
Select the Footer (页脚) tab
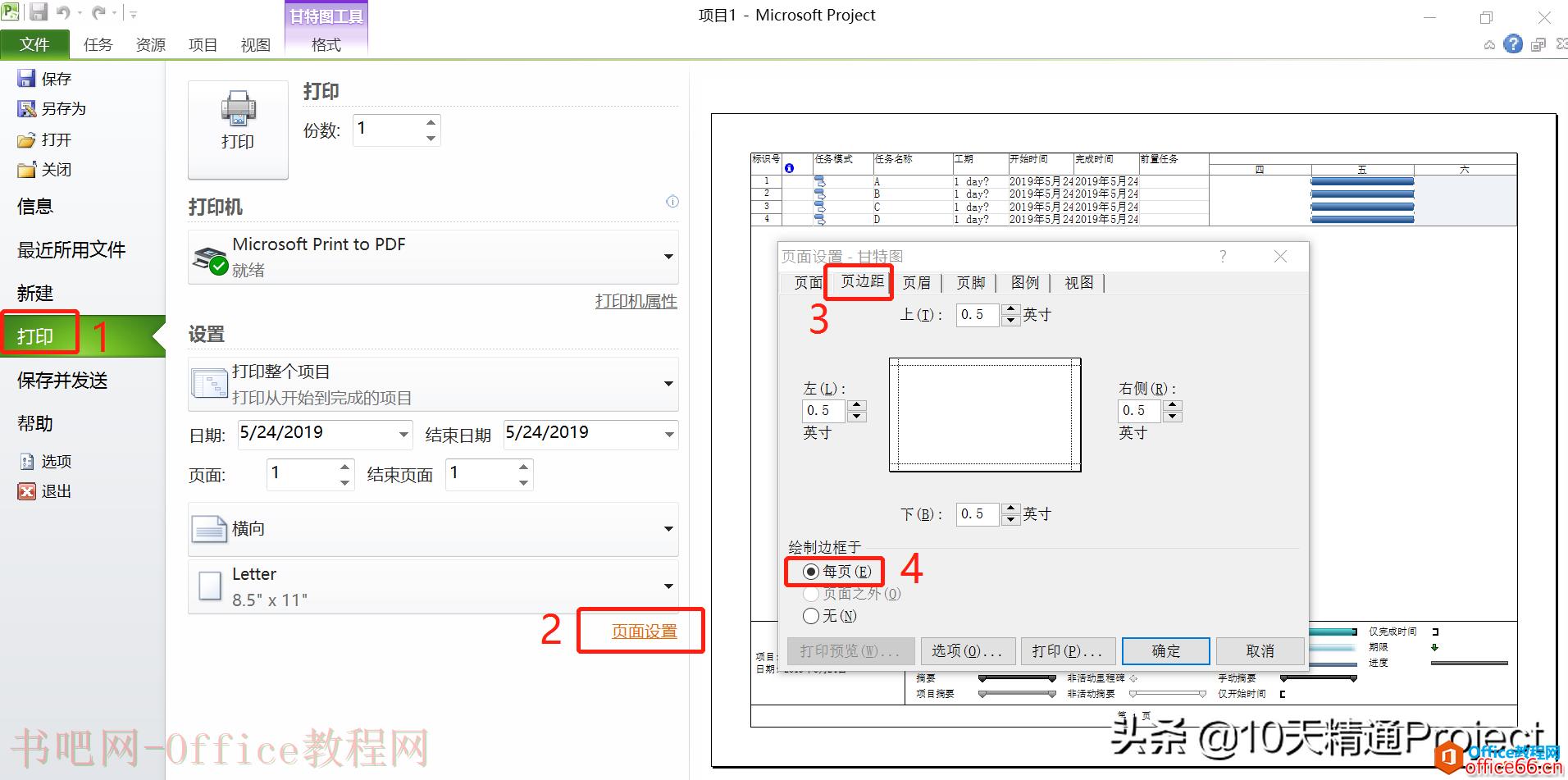(x=970, y=283)
